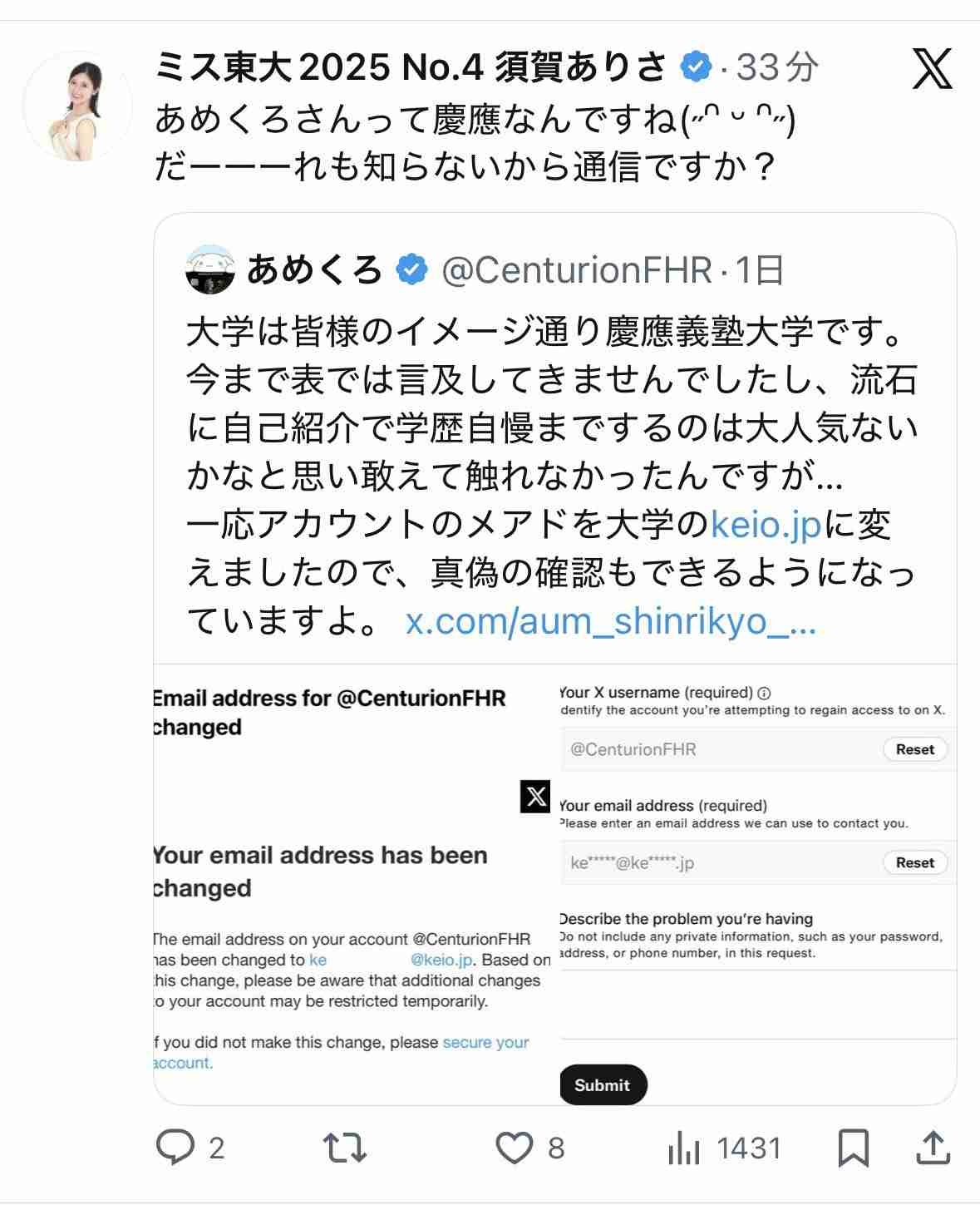The width and height of the screenshot is (980, 1205).
Task: Click the share upload icon
Action: (933, 1148)
